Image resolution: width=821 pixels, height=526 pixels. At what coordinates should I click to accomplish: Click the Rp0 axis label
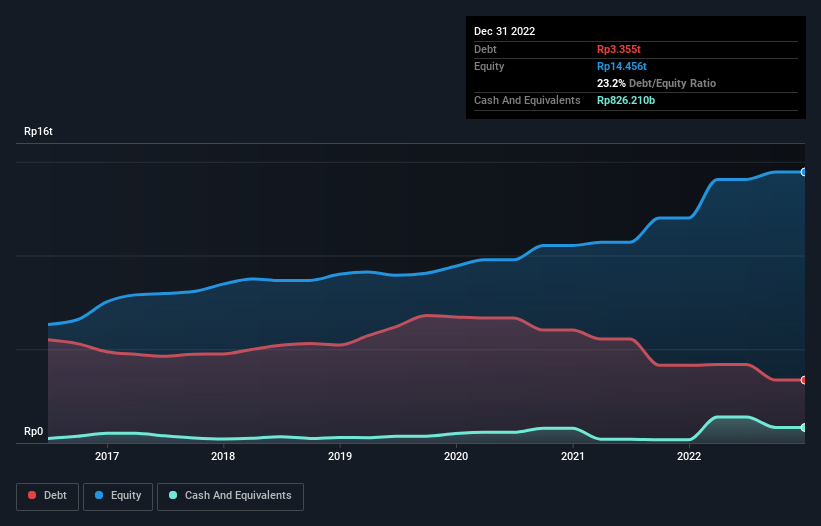click(x=34, y=432)
